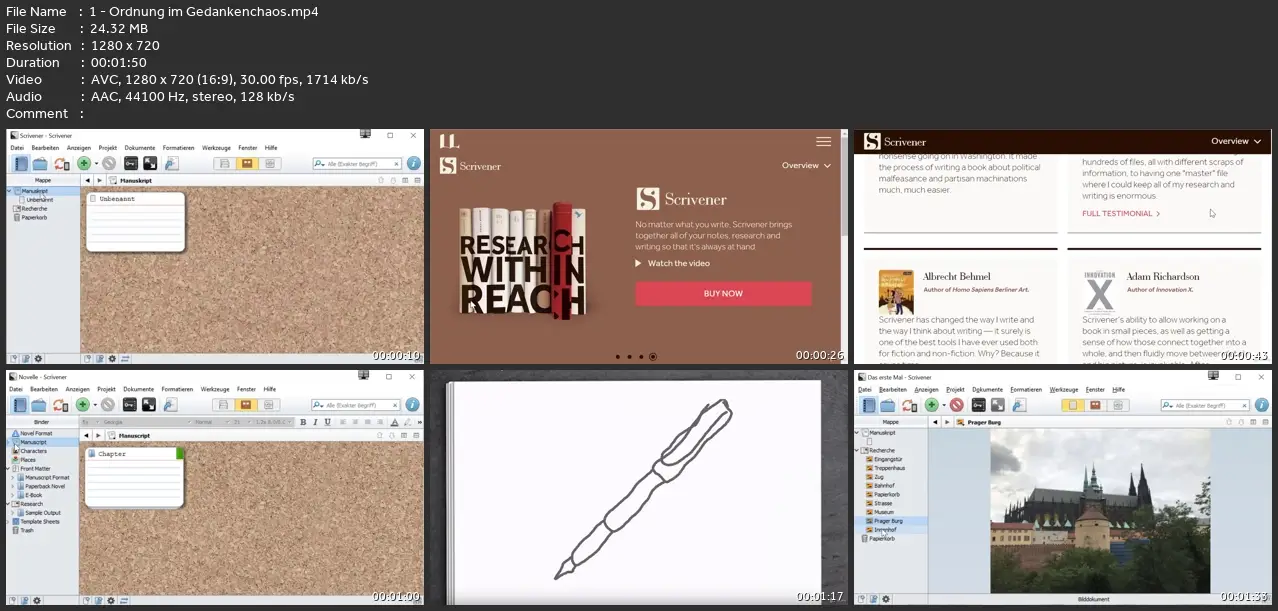Select document view in Das erste Mal window
The height and width of the screenshot is (611, 1278).
1072,405
